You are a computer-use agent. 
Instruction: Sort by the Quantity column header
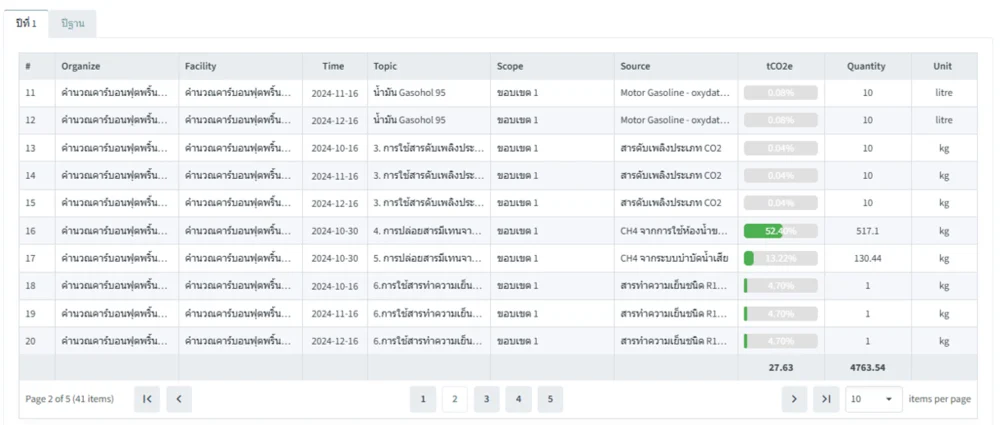866,66
